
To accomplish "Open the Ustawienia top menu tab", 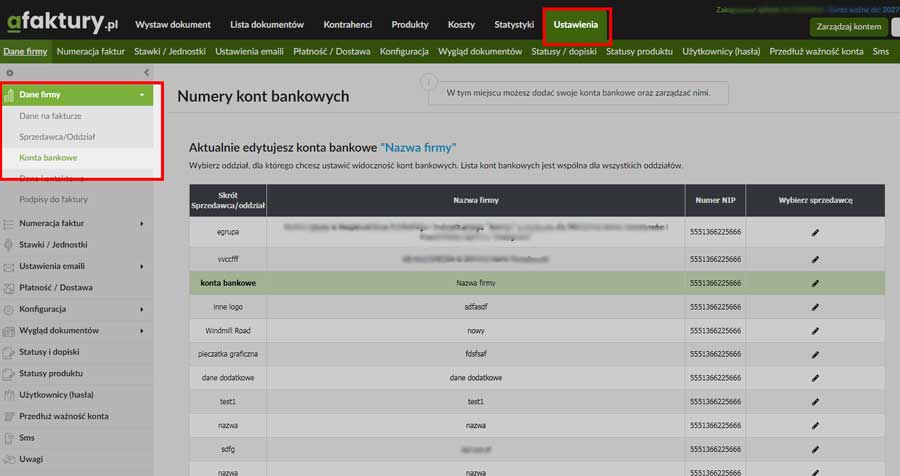I will point(576,24).
